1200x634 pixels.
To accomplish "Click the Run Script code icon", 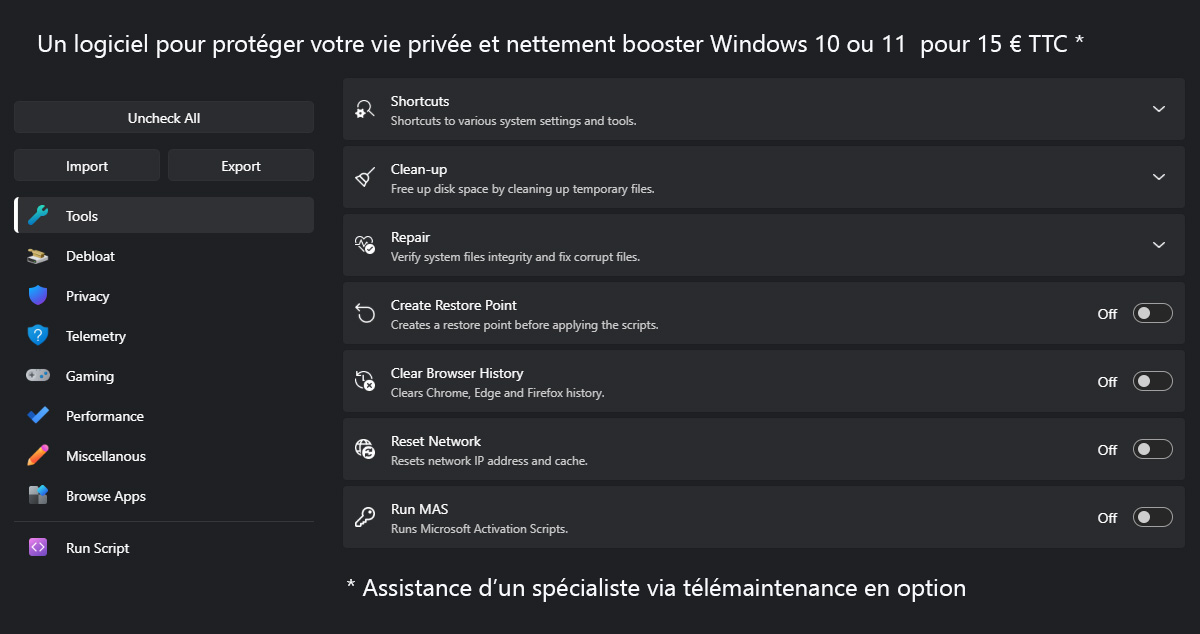I will [x=38, y=548].
